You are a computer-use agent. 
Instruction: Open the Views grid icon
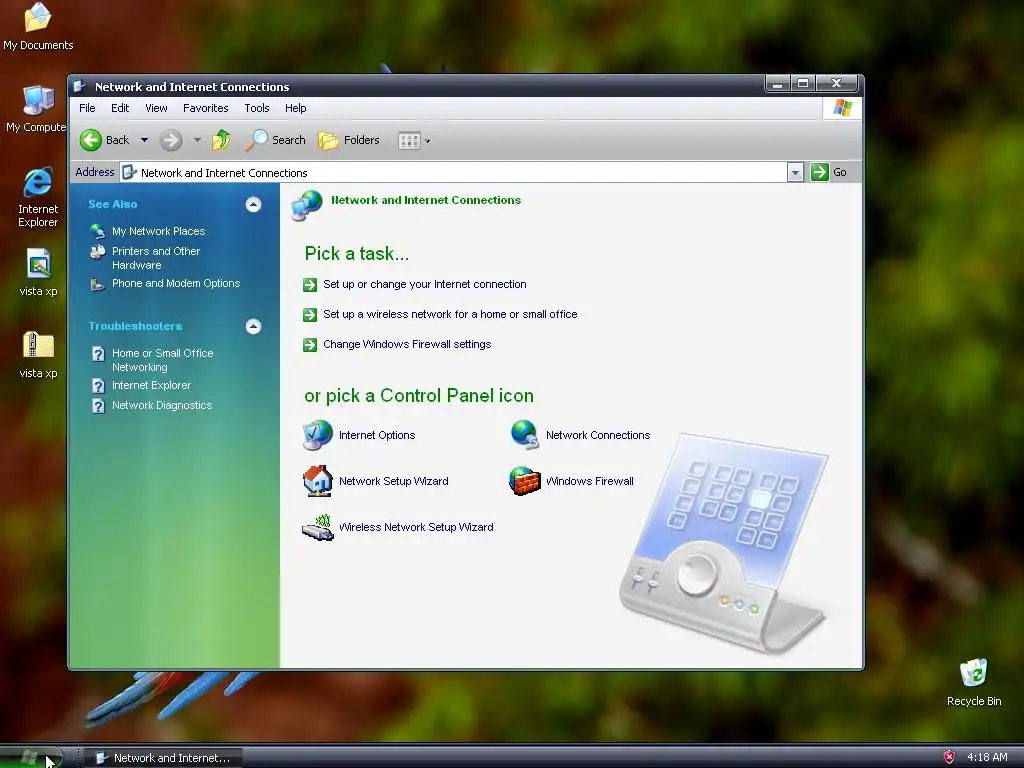pos(409,140)
